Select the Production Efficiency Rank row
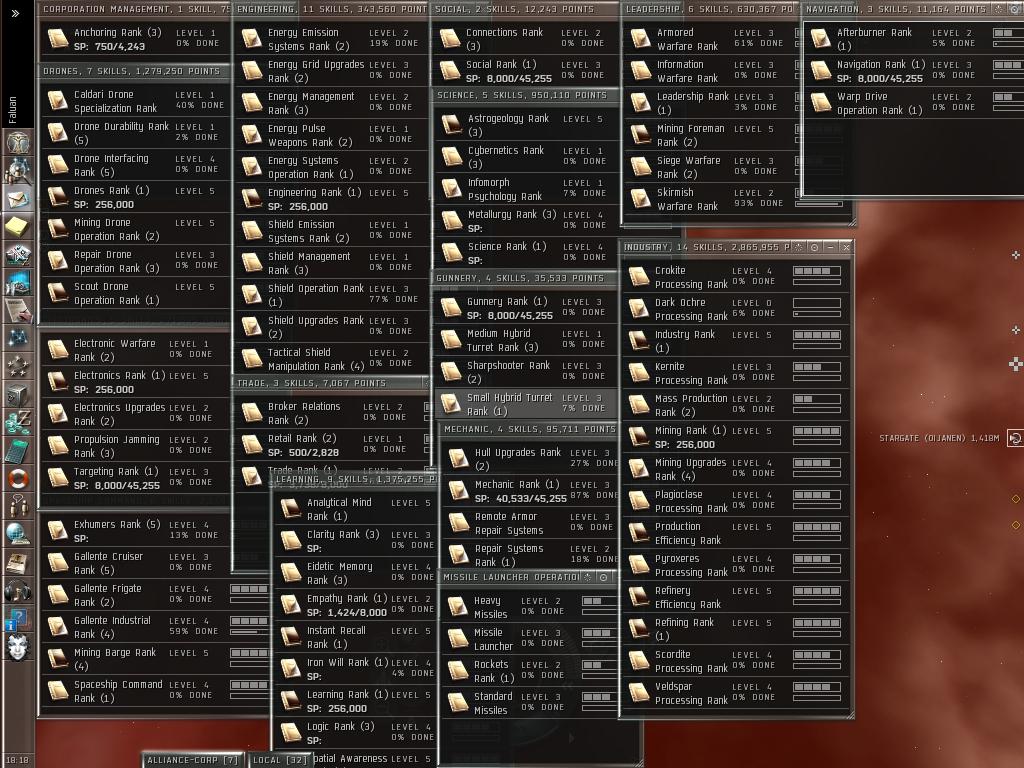Viewport: 1024px width, 768px height. [x=735, y=533]
